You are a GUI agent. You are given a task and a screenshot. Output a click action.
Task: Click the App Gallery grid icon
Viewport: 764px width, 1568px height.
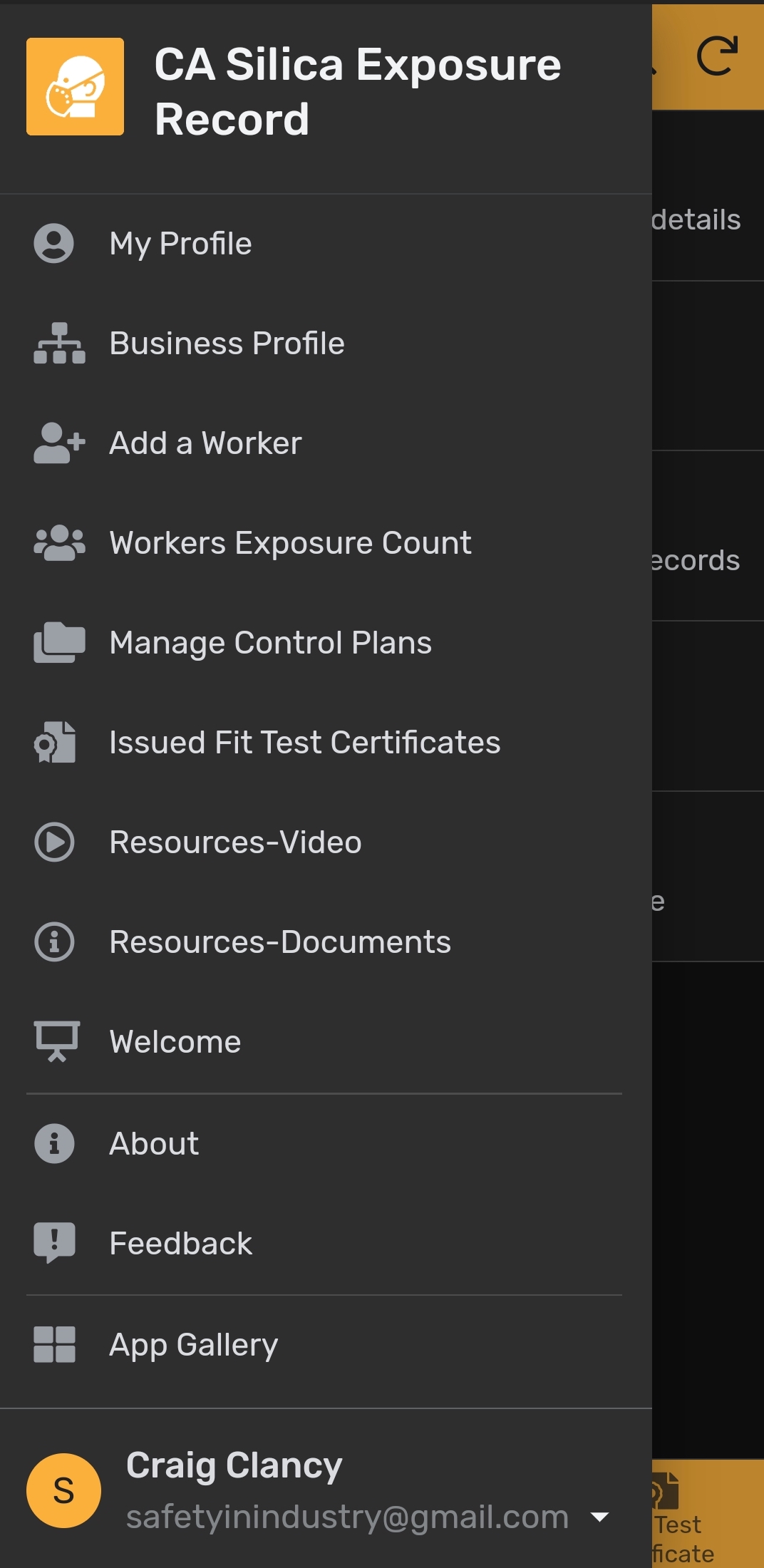pos(54,1345)
